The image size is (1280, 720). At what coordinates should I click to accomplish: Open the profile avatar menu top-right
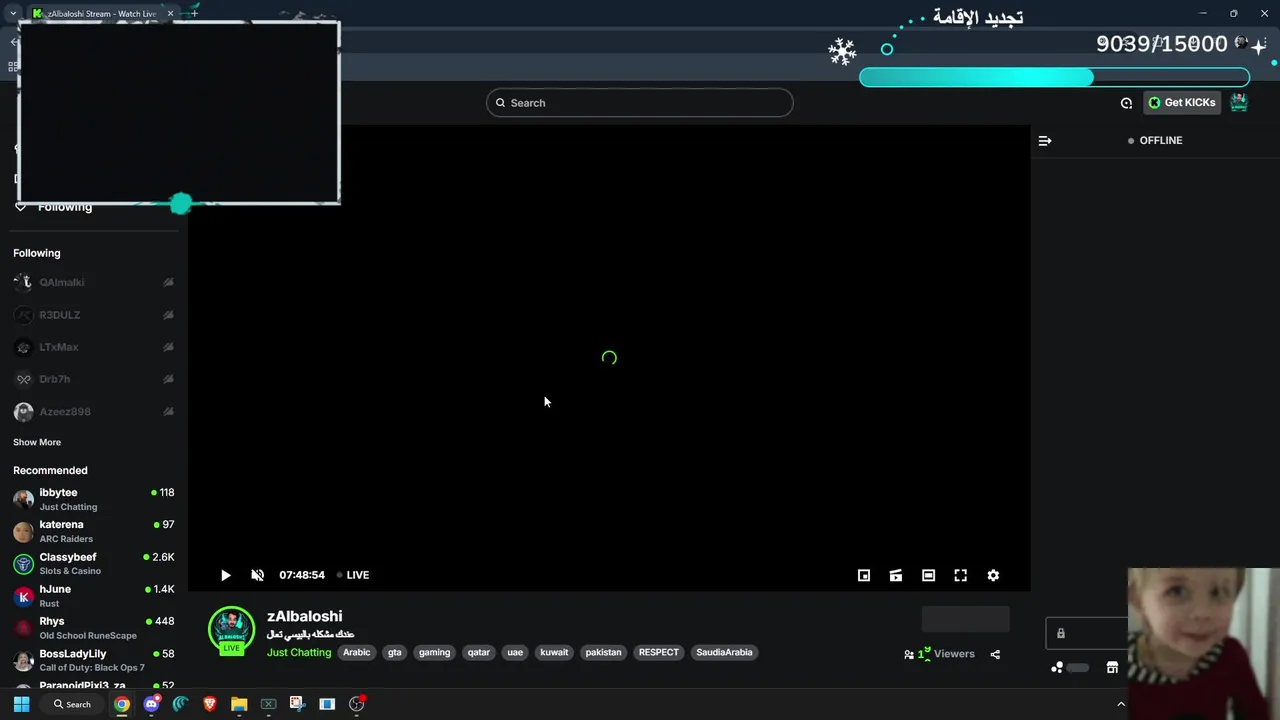(x=1239, y=102)
